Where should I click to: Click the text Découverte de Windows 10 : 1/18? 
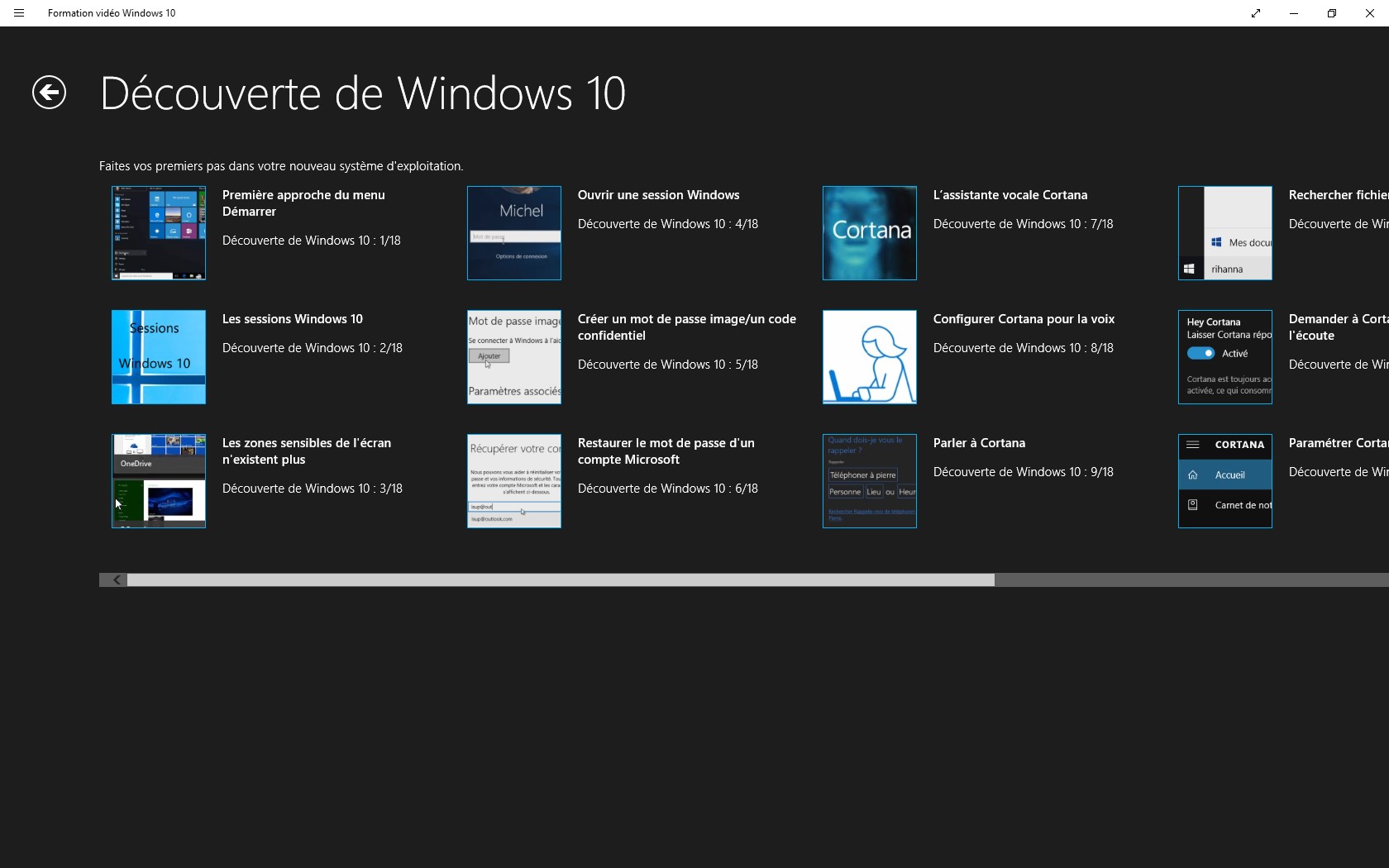pyautogui.click(x=312, y=241)
